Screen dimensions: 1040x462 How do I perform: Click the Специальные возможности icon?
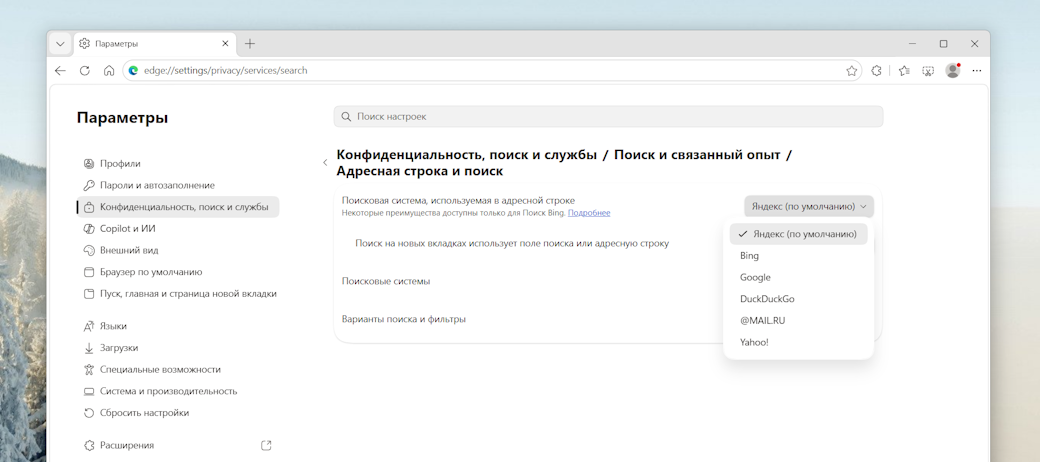click(x=88, y=370)
